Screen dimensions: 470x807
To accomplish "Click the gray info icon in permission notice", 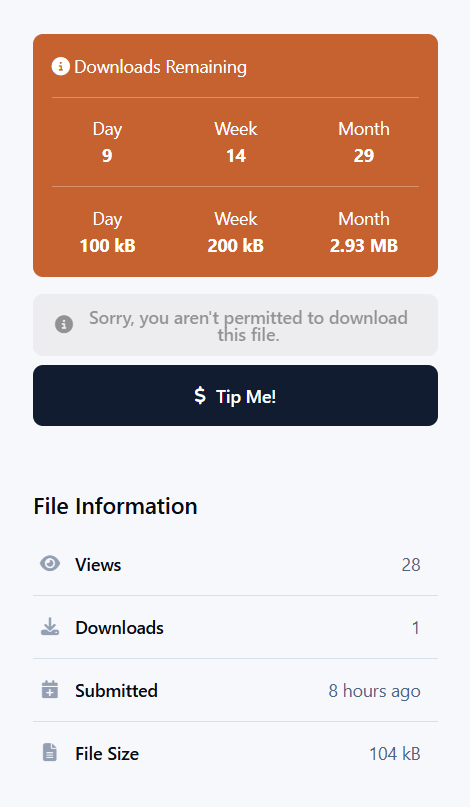I will (x=64, y=324).
